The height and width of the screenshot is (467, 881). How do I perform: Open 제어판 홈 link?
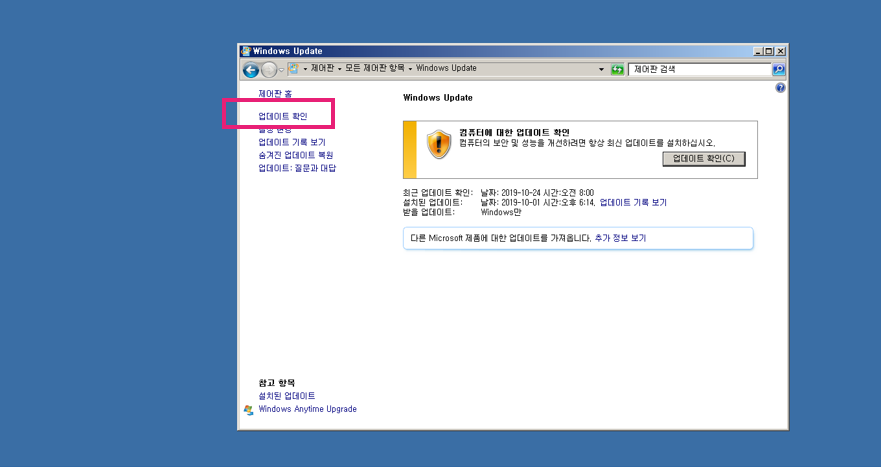click(275, 94)
